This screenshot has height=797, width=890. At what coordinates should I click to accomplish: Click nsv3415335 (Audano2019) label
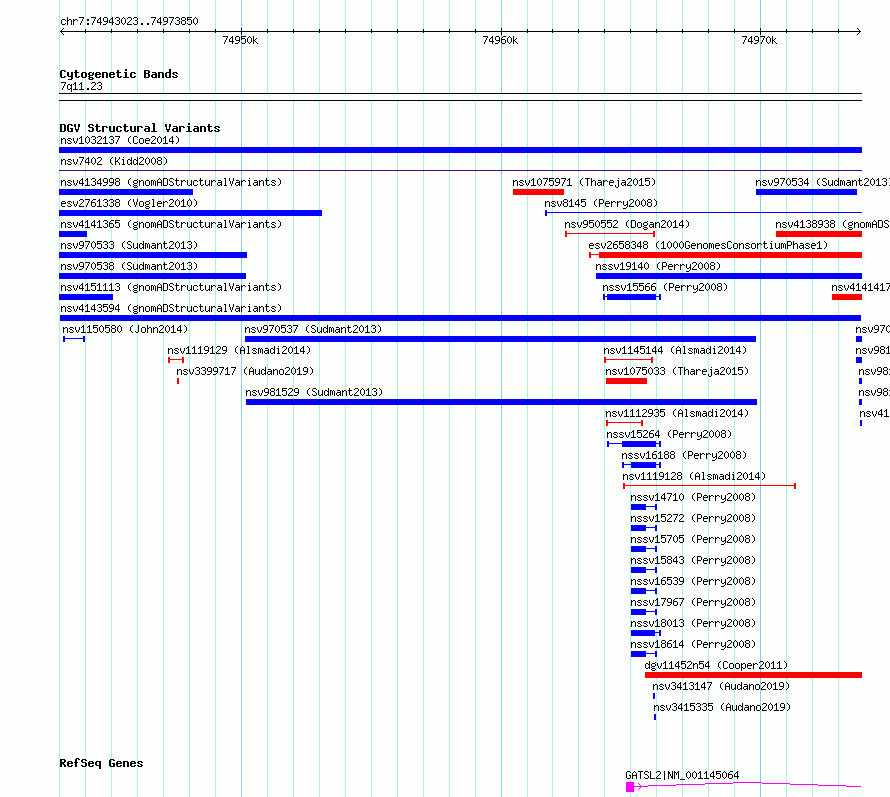722,707
